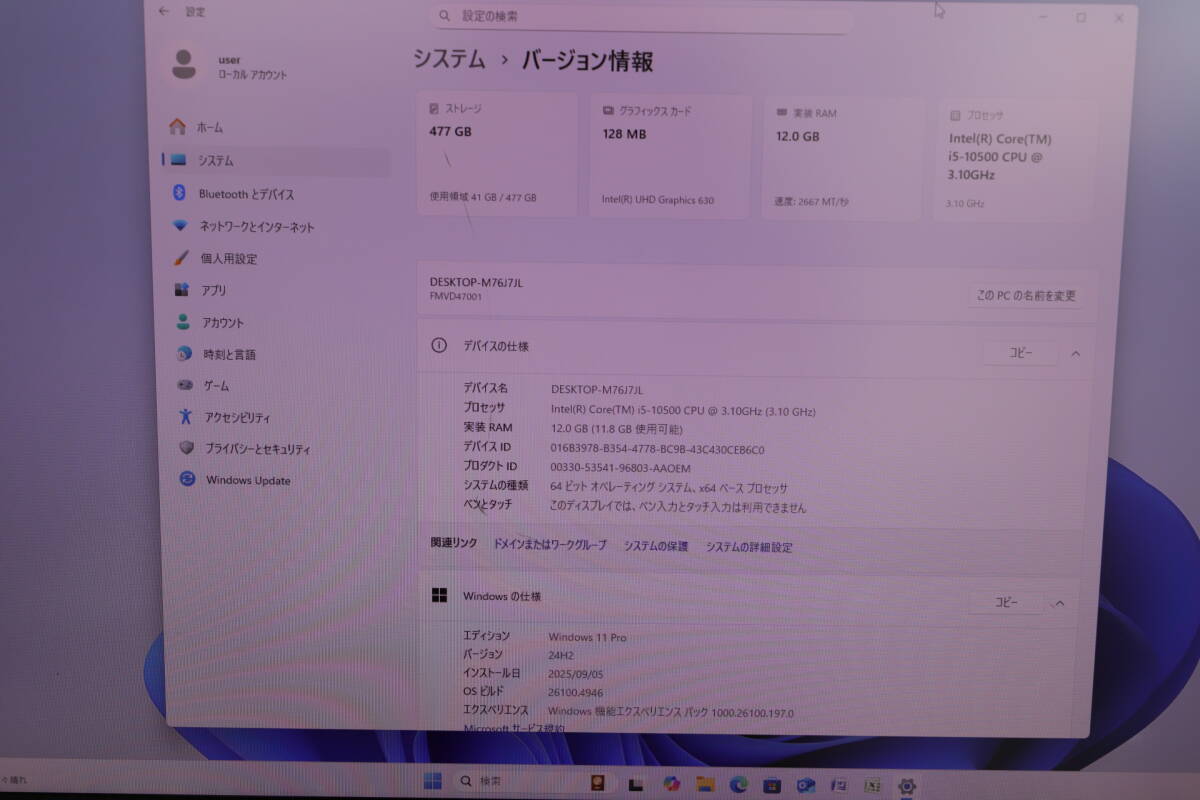Open the グラフィックス カード 128 MB card

(x=671, y=156)
